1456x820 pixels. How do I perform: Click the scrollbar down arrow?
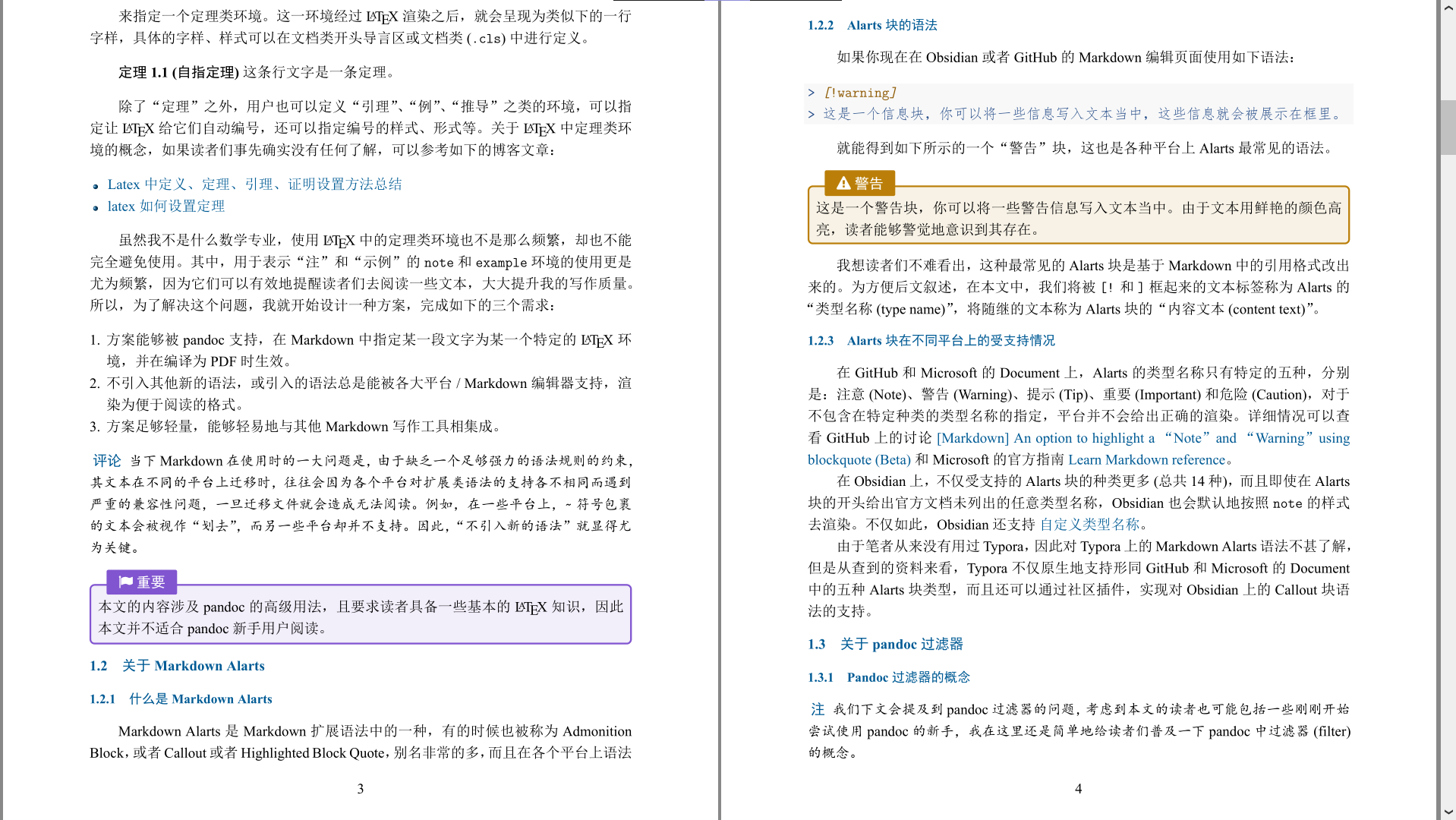click(x=1449, y=812)
